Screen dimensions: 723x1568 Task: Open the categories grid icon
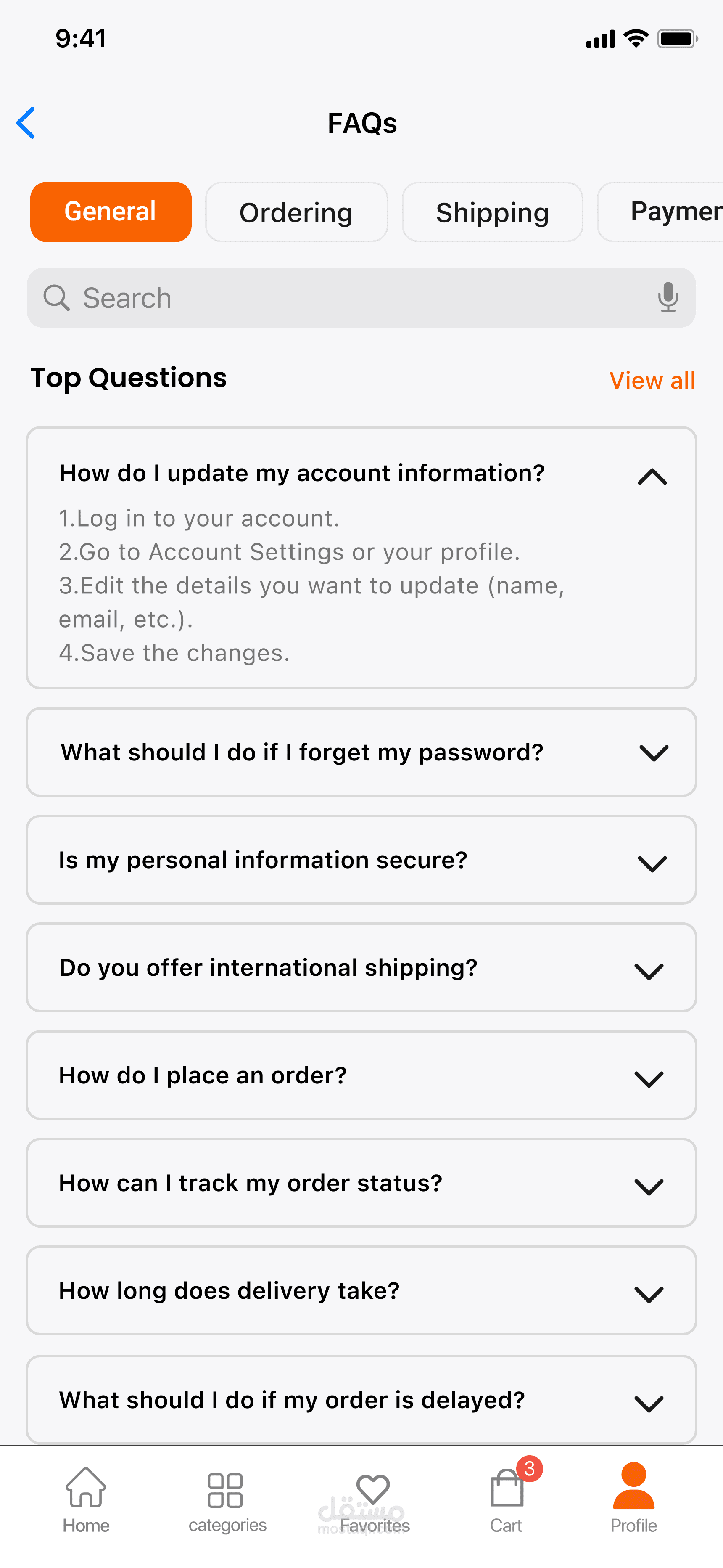tap(225, 1490)
